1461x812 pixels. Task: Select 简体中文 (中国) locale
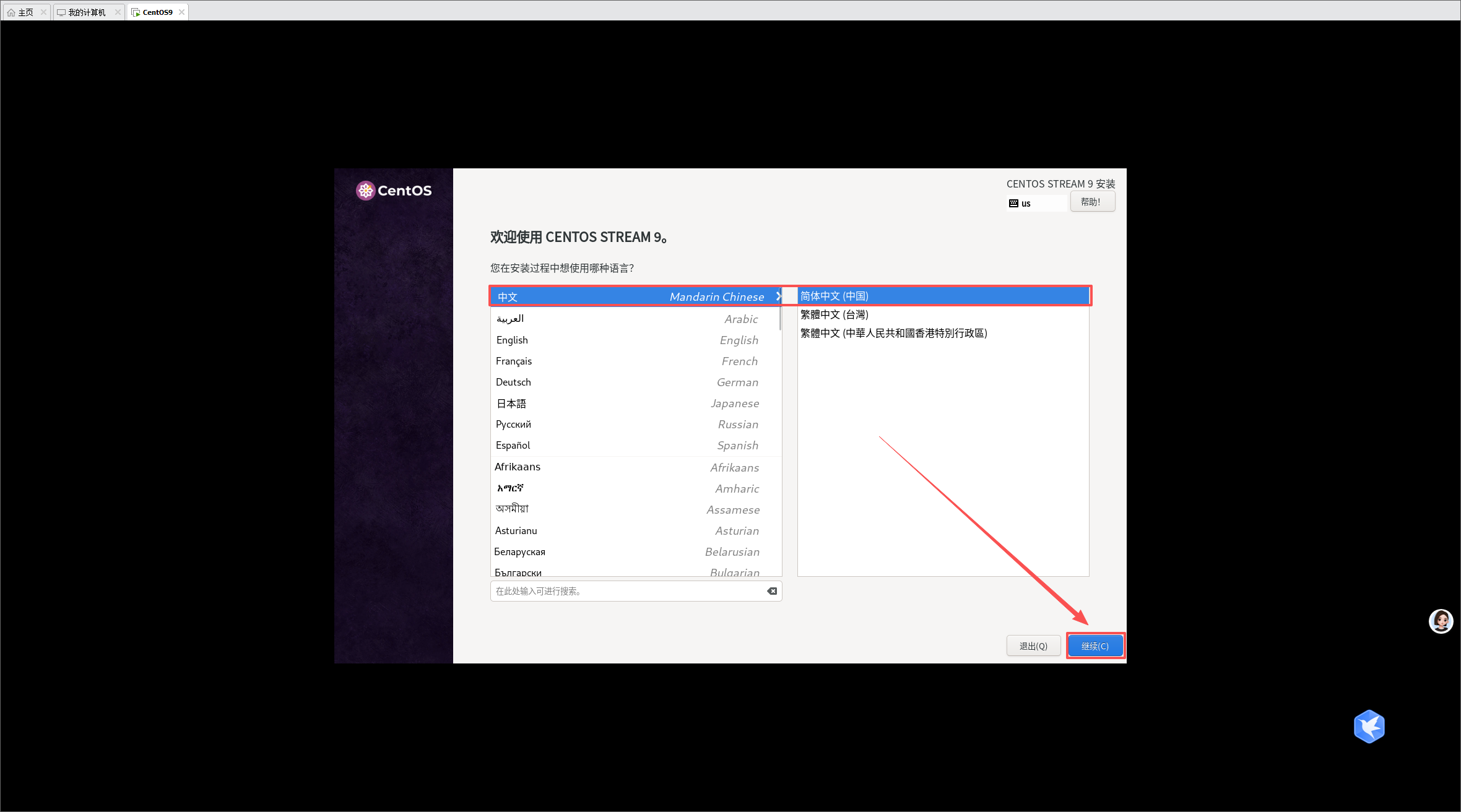pos(943,296)
